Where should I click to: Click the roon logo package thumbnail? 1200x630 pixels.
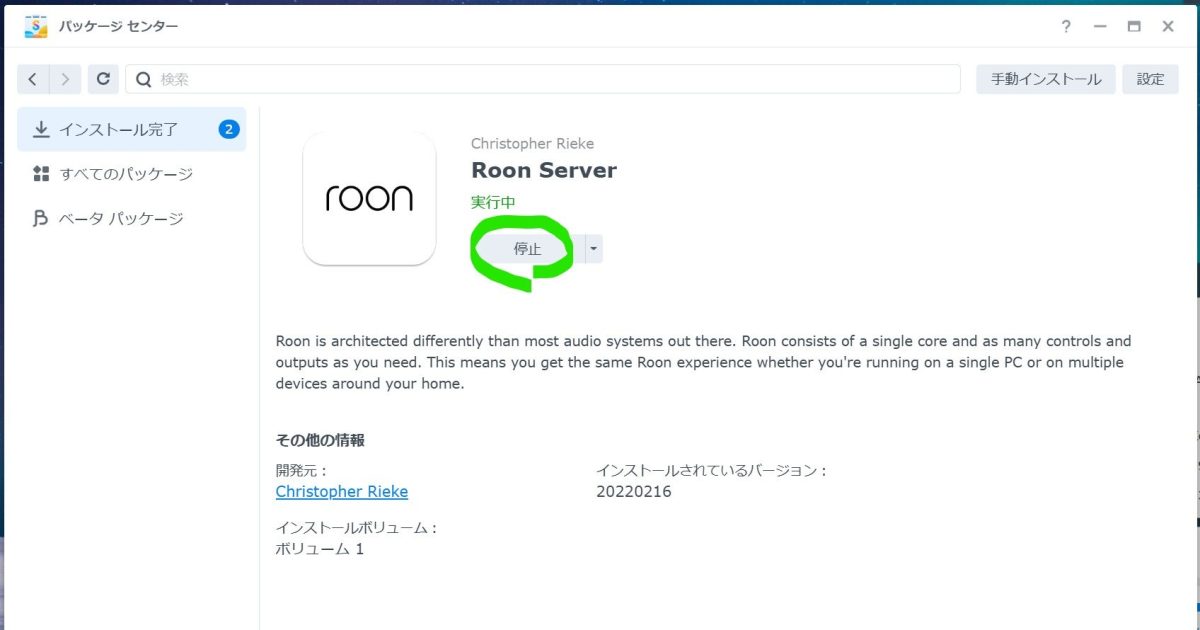pyautogui.click(x=369, y=199)
